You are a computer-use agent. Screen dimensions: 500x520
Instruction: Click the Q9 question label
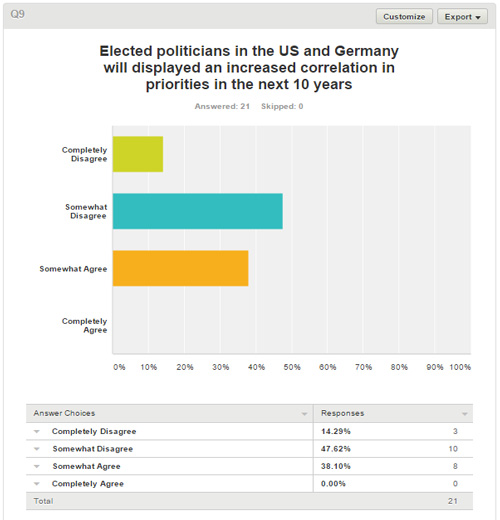[17, 14]
